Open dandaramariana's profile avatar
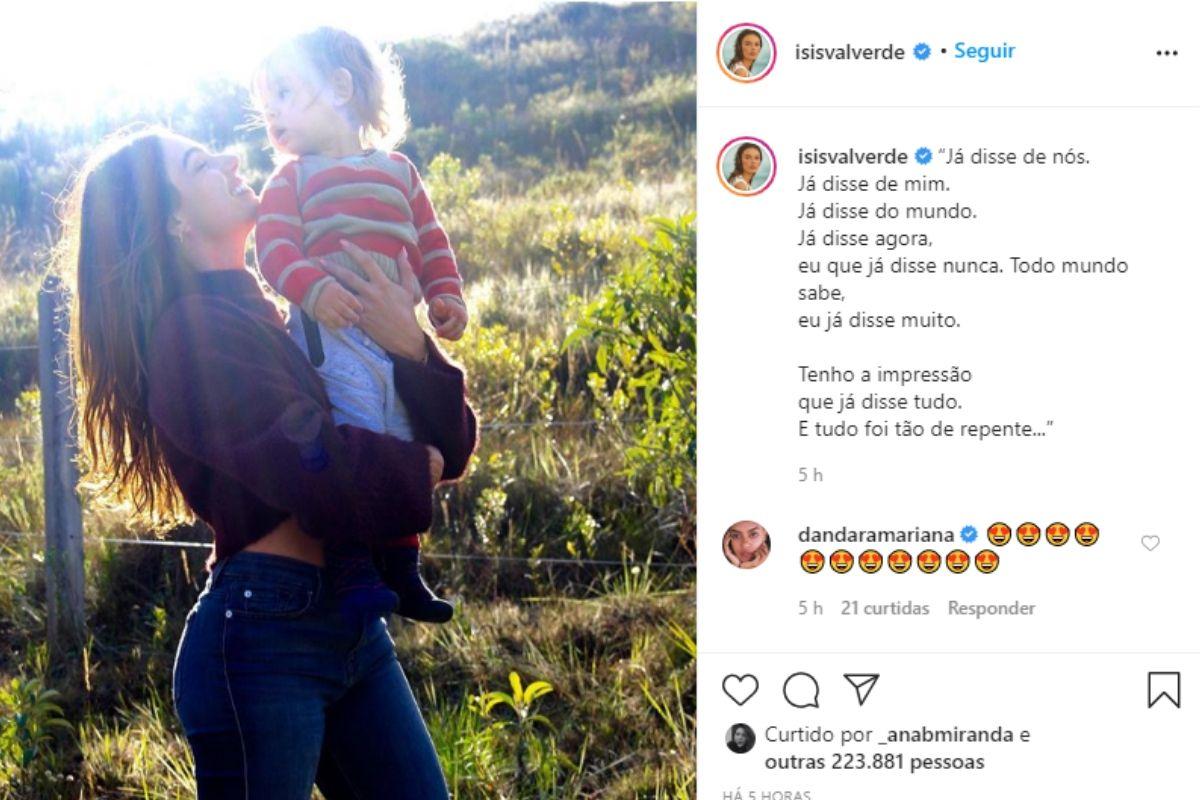The width and height of the screenshot is (1200, 800). point(746,545)
